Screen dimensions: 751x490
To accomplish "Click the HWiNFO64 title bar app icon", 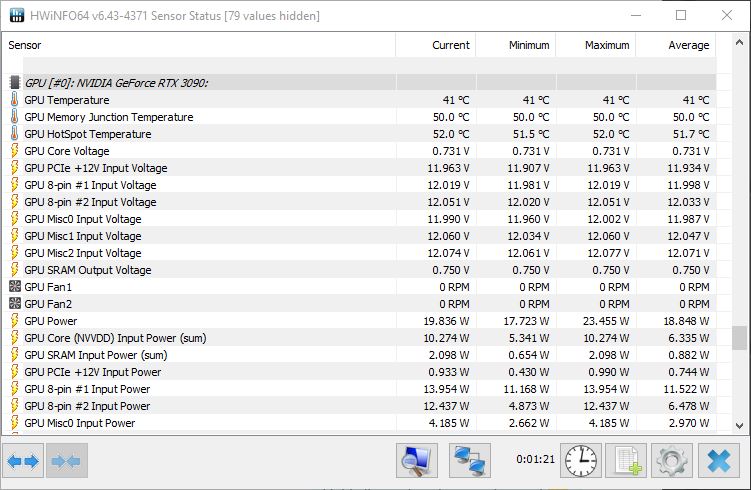I will (17, 15).
